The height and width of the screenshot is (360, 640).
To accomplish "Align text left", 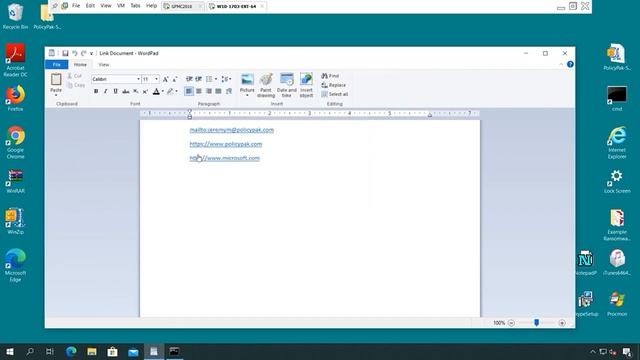I will click(x=189, y=91).
